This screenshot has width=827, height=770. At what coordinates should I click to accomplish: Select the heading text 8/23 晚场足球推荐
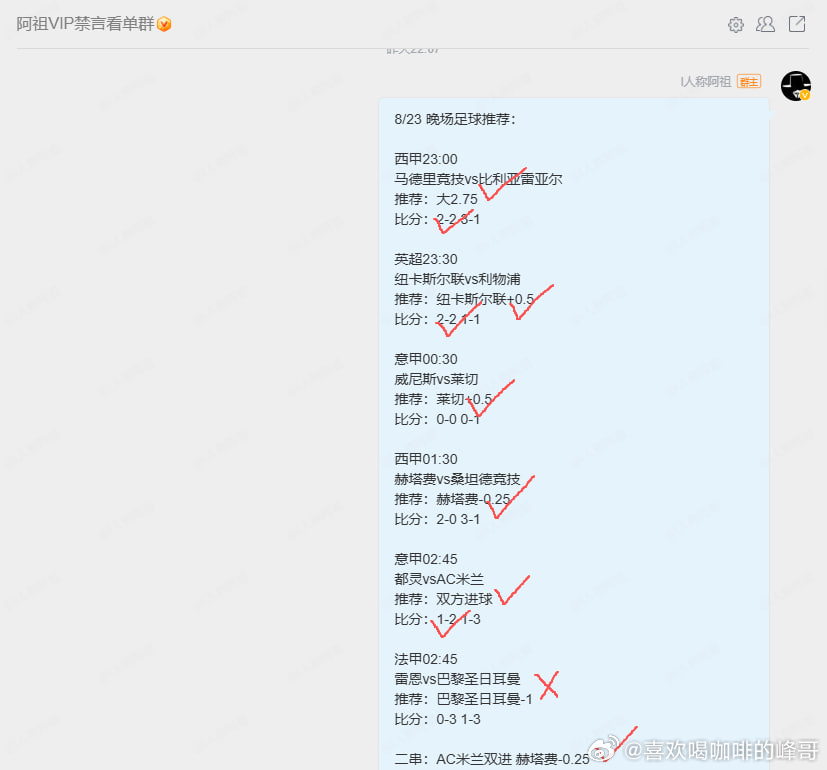(455, 119)
